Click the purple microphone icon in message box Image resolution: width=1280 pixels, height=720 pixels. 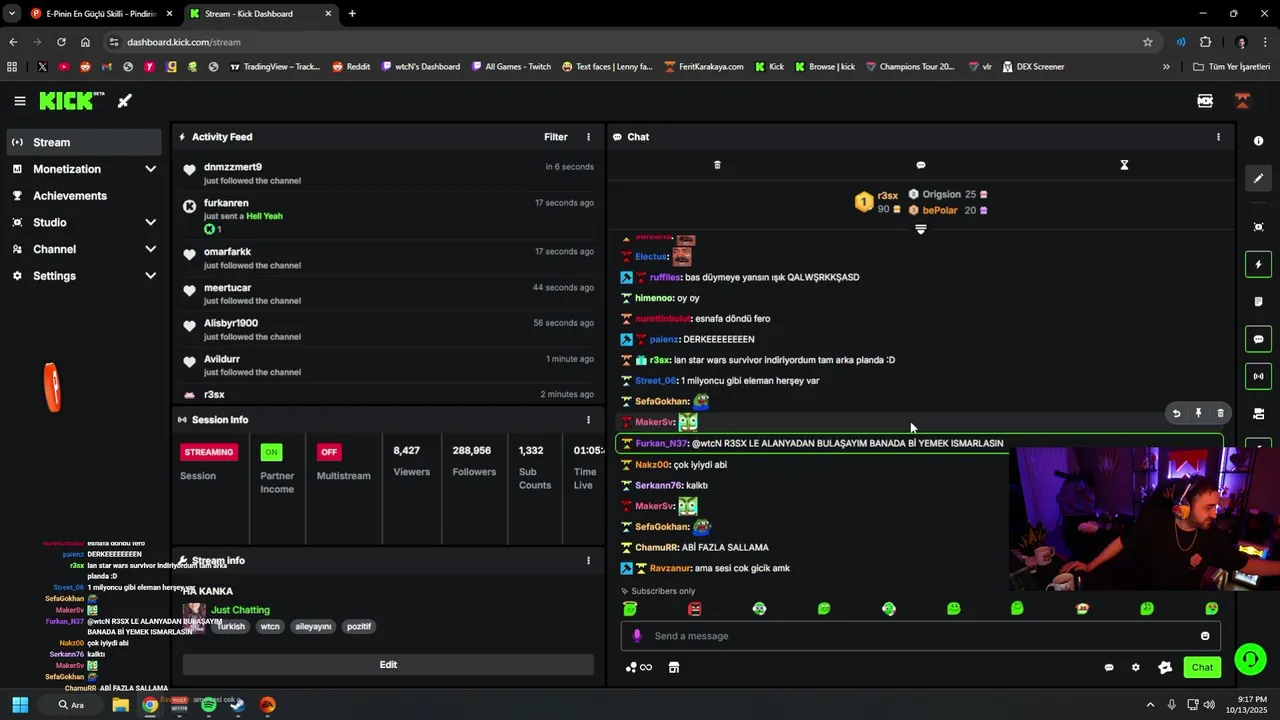(637, 636)
